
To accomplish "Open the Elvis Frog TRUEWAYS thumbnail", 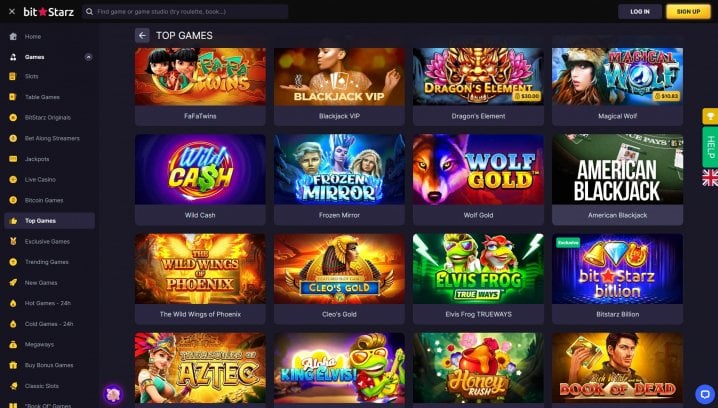I will 478,269.
